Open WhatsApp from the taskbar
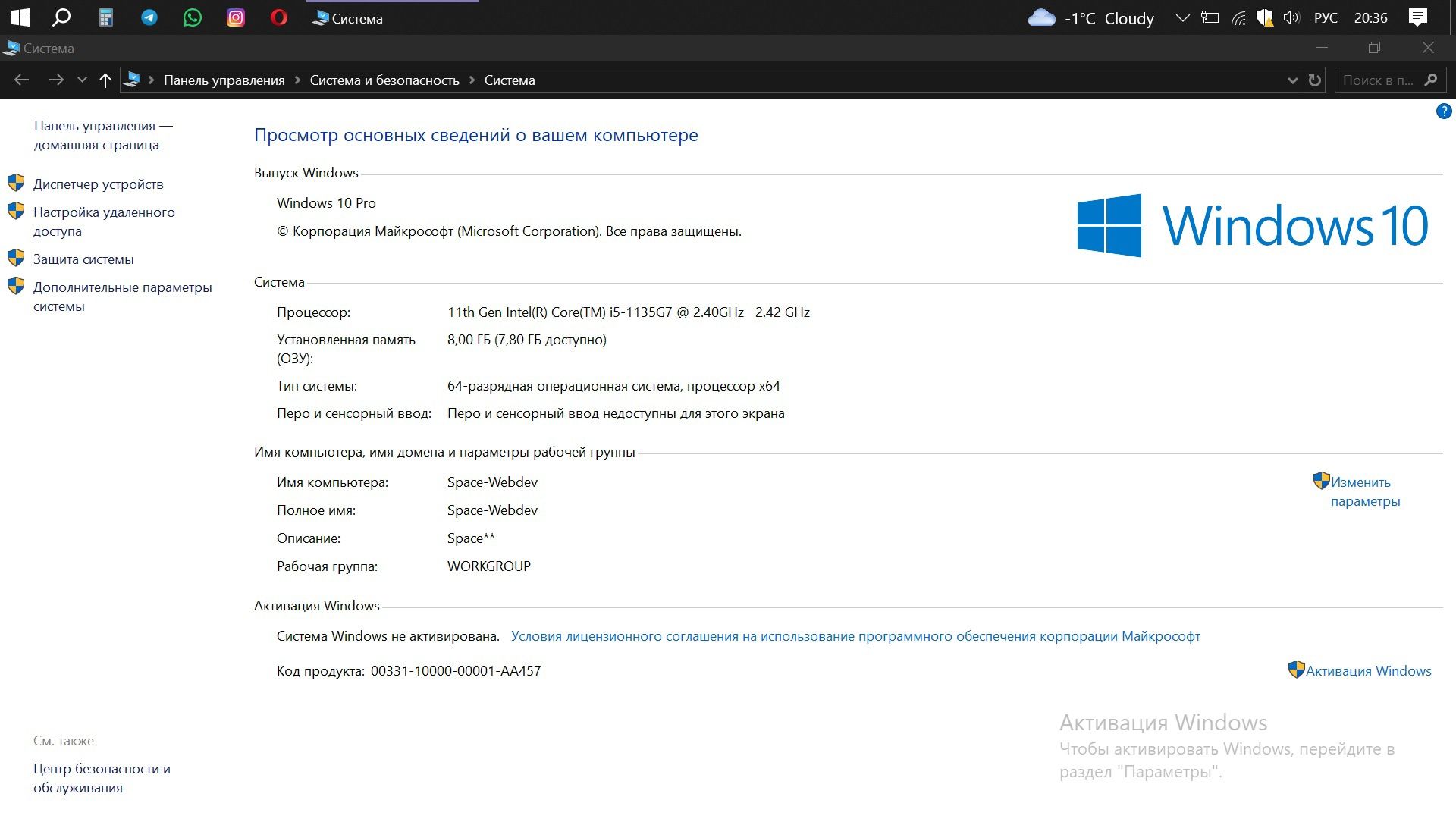1456x819 pixels. [x=193, y=17]
